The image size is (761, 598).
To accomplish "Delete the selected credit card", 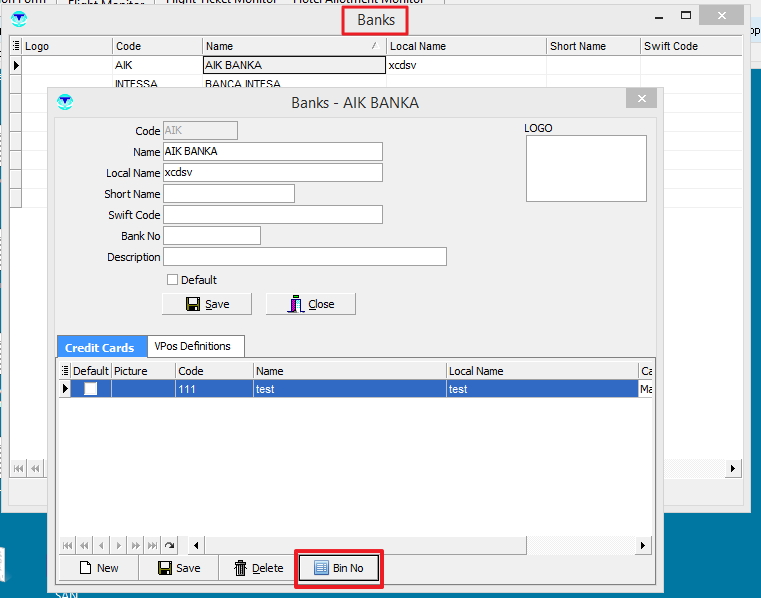I will click(x=258, y=568).
